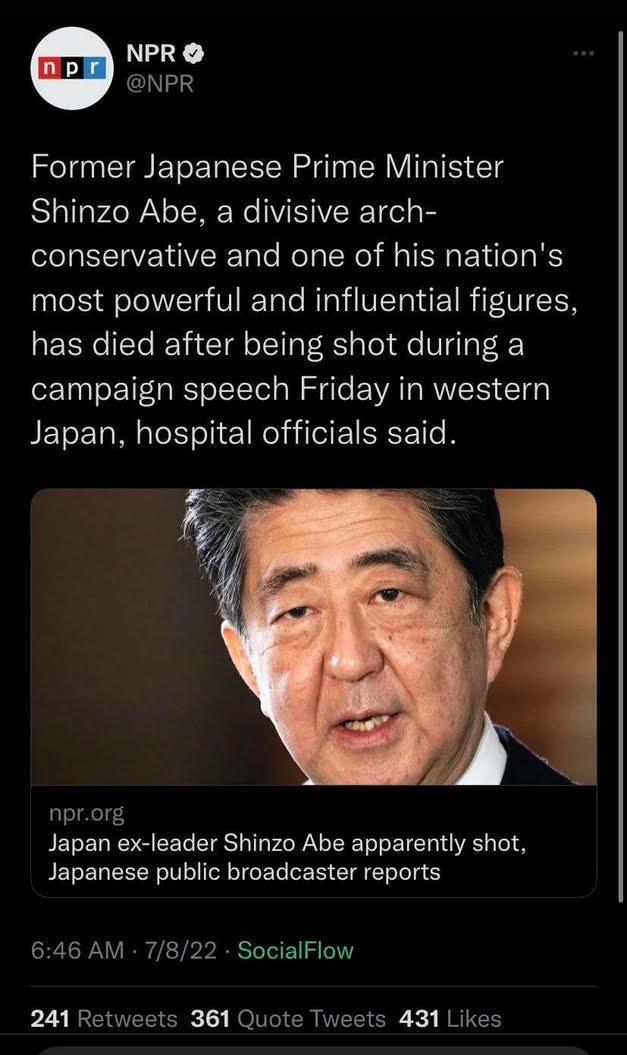Open the Shinzo Abe photo in link card

click(x=314, y=636)
